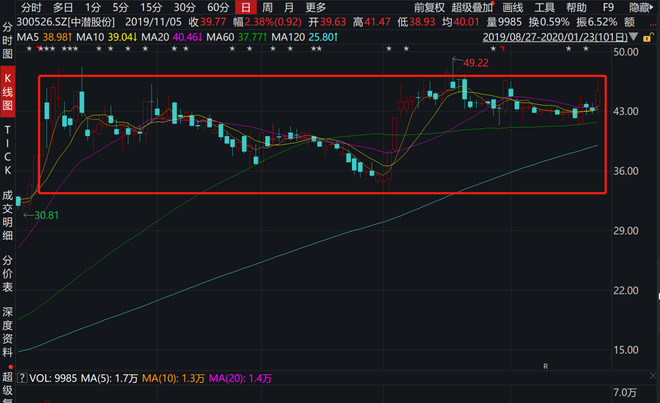Image resolution: width=660 pixels, height=403 pixels.
Task: Open 超级叠加 super overlay
Action: [472, 7]
